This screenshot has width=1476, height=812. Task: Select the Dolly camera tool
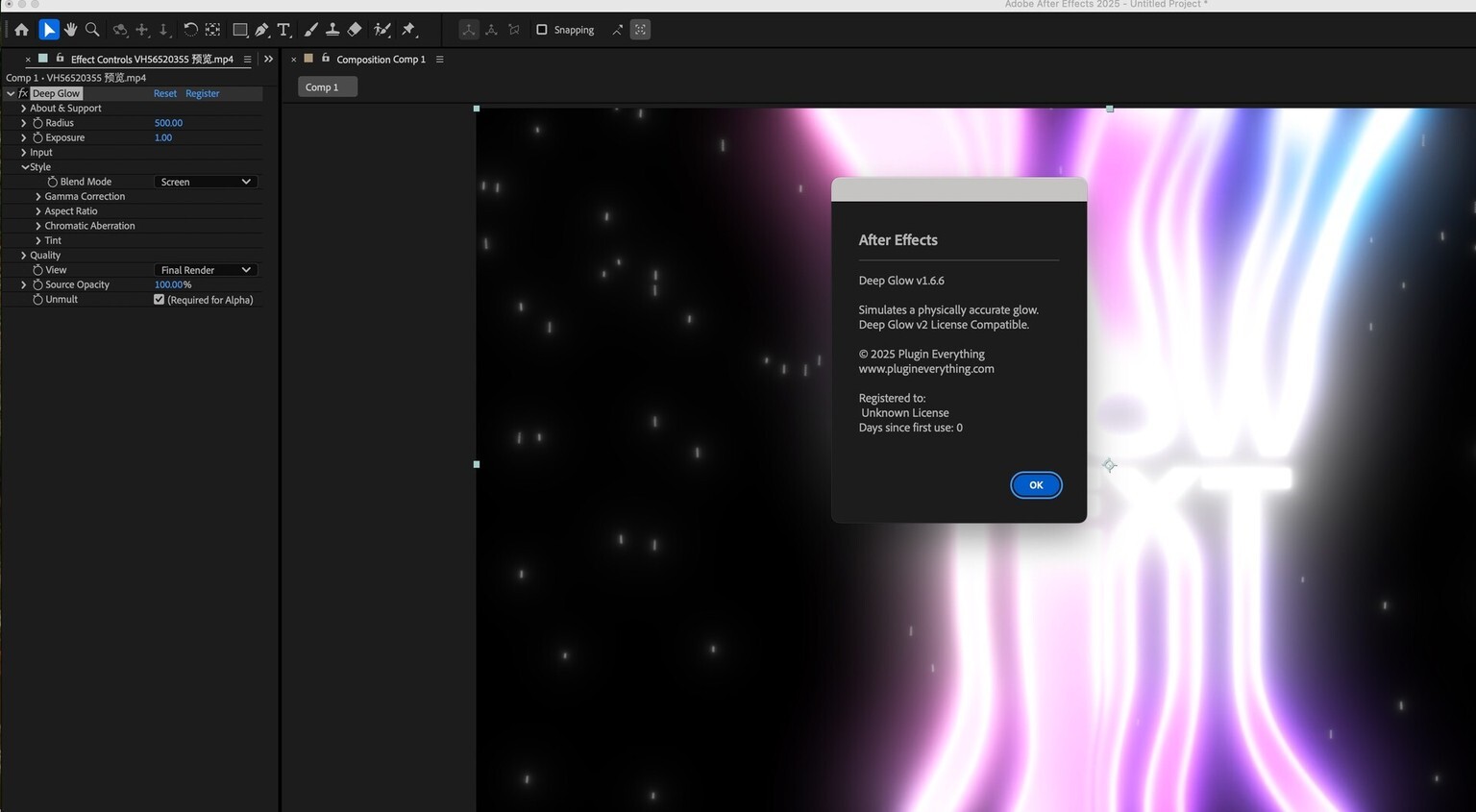click(x=163, y=30)
